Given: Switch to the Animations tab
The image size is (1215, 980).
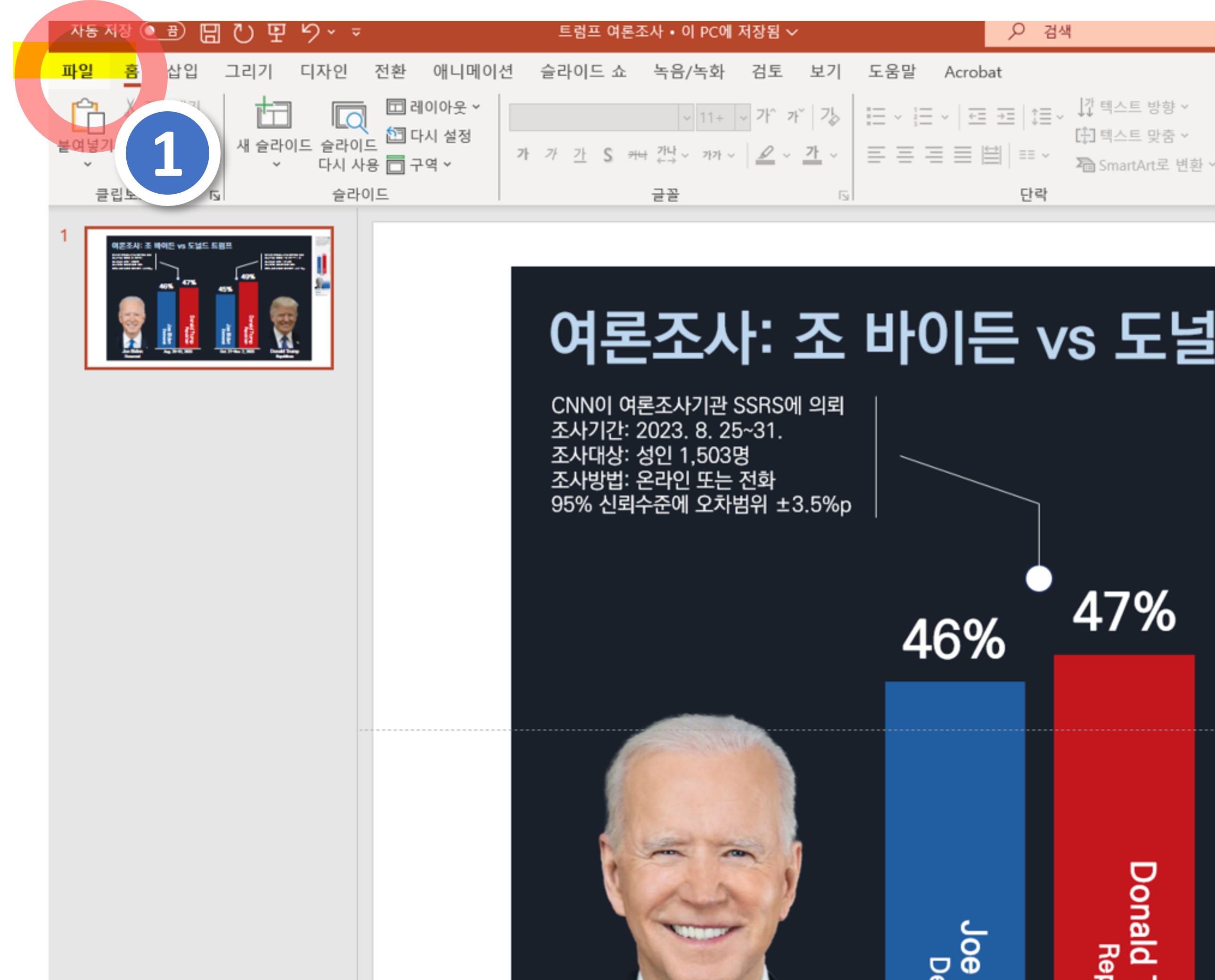Looking at the screenshot, I should 473,72.
